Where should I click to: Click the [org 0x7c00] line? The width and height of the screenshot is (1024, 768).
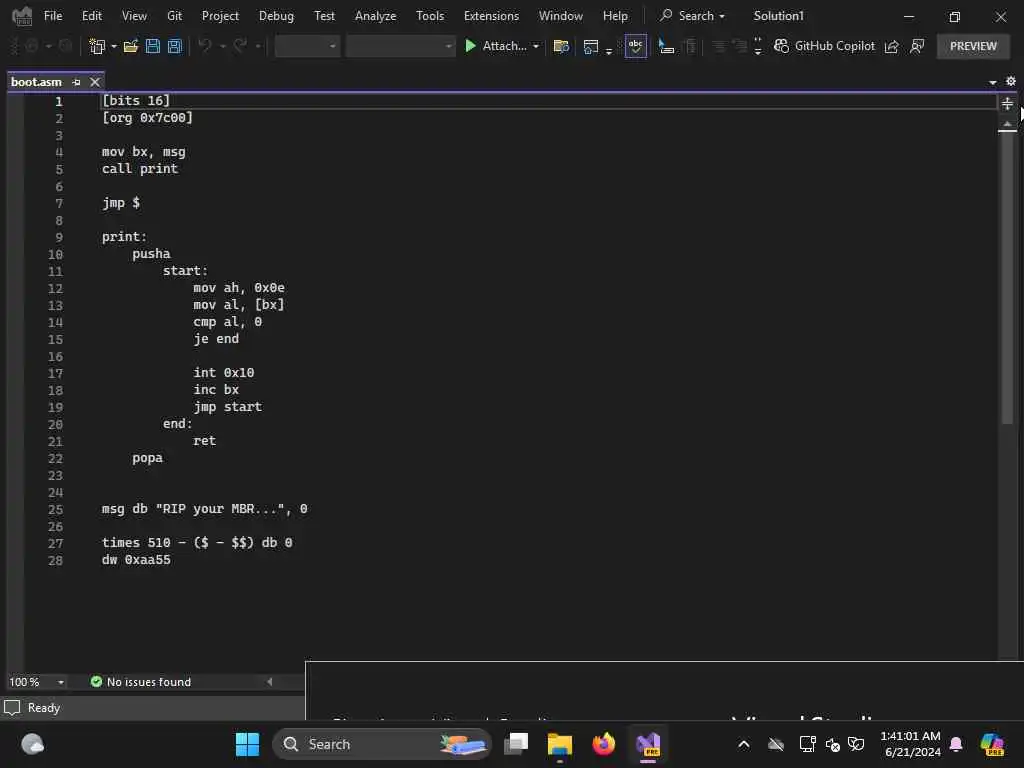pyautogui.click(x=148, y=118)
